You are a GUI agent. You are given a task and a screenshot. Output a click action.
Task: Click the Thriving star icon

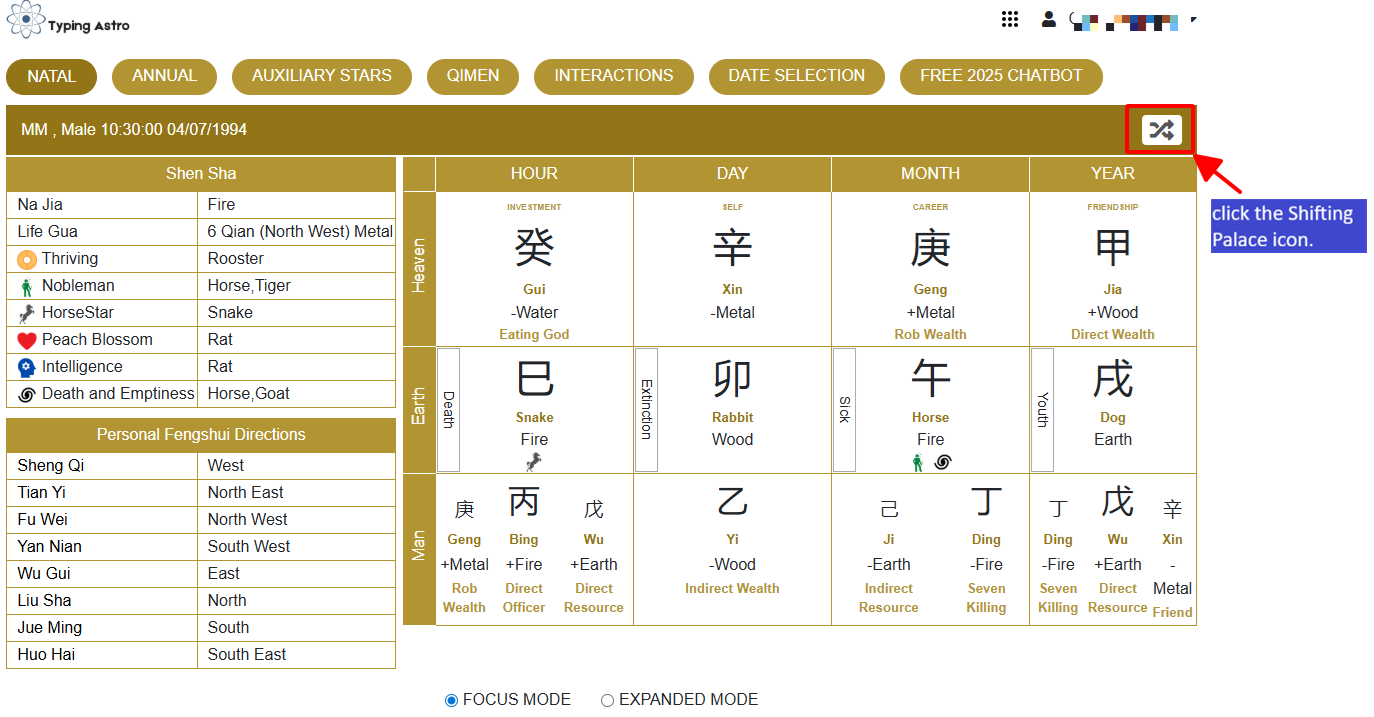pos(27,259)
